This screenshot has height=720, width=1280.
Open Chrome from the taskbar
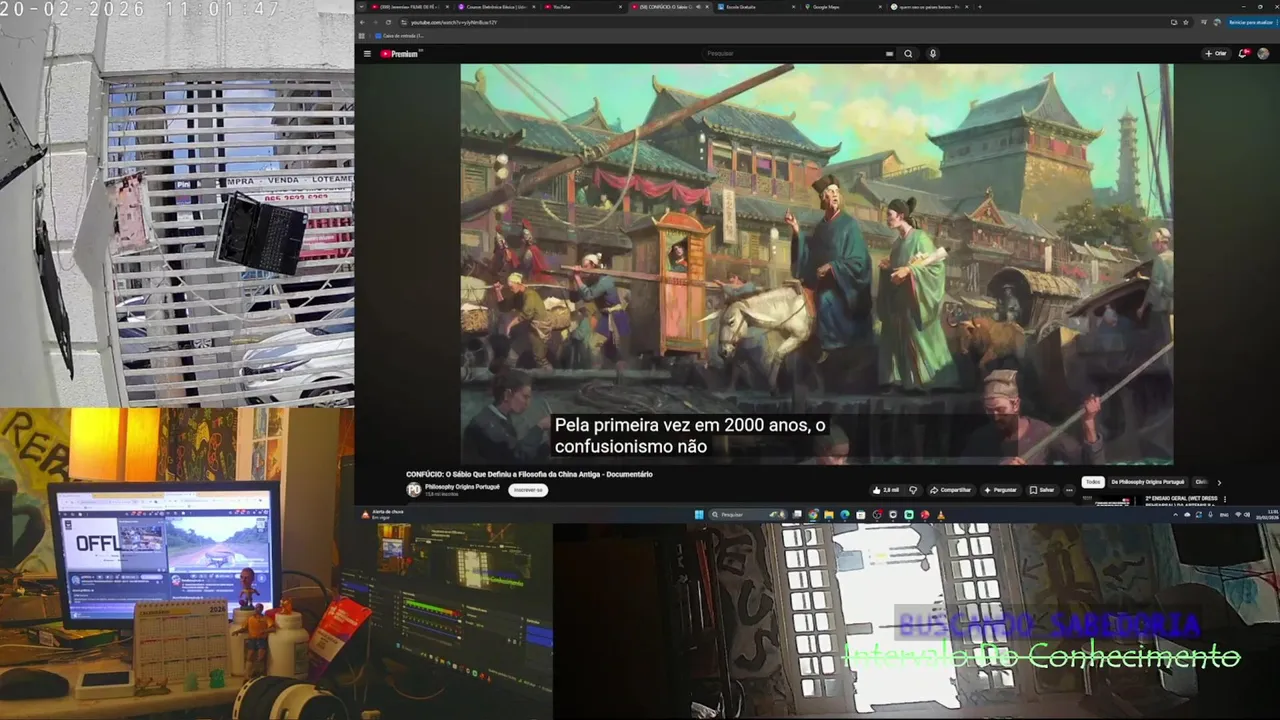coord(813,515)
